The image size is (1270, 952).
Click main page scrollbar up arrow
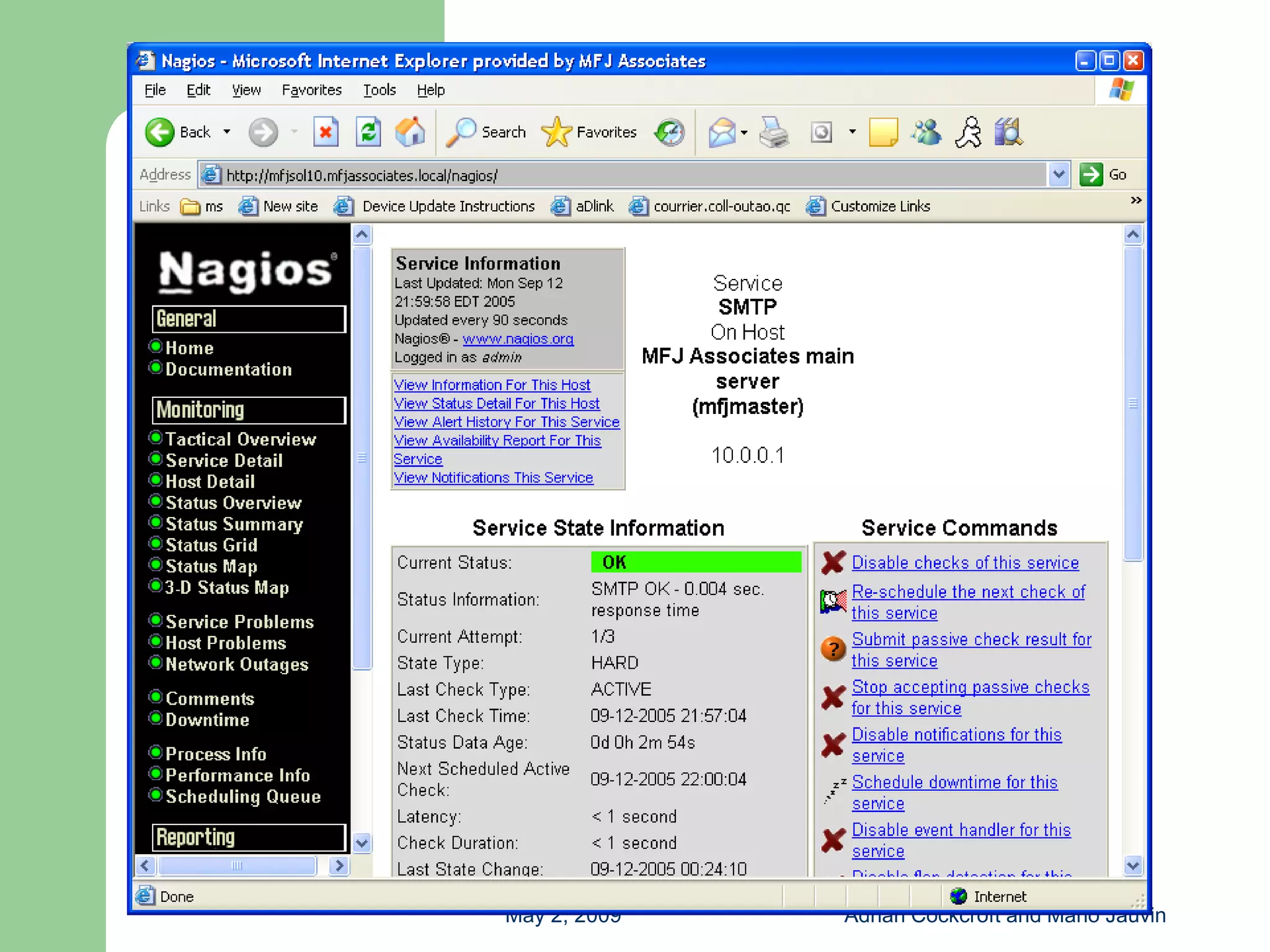[x=1133, y=235]
